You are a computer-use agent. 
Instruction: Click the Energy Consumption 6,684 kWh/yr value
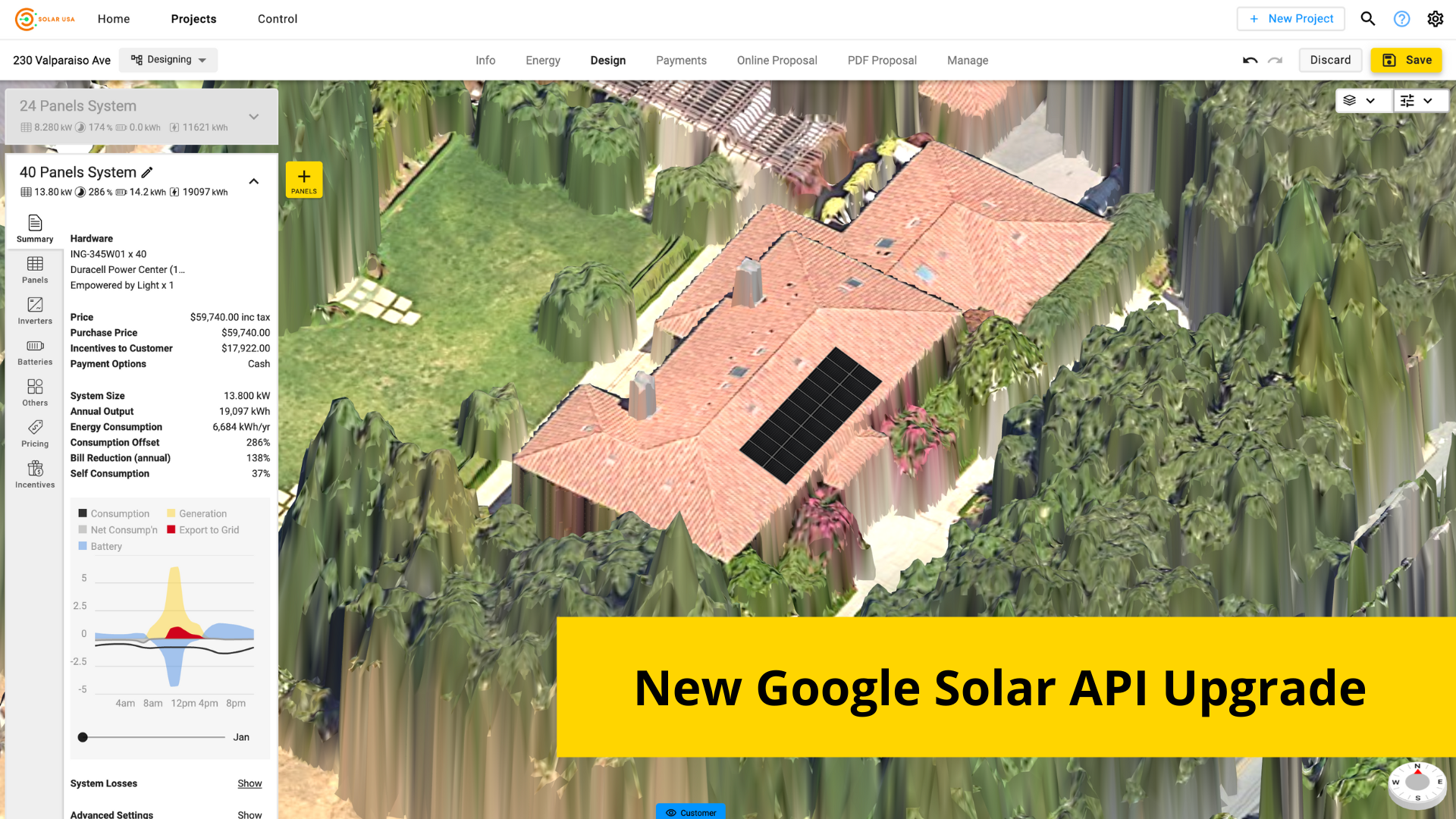[241, 427]
